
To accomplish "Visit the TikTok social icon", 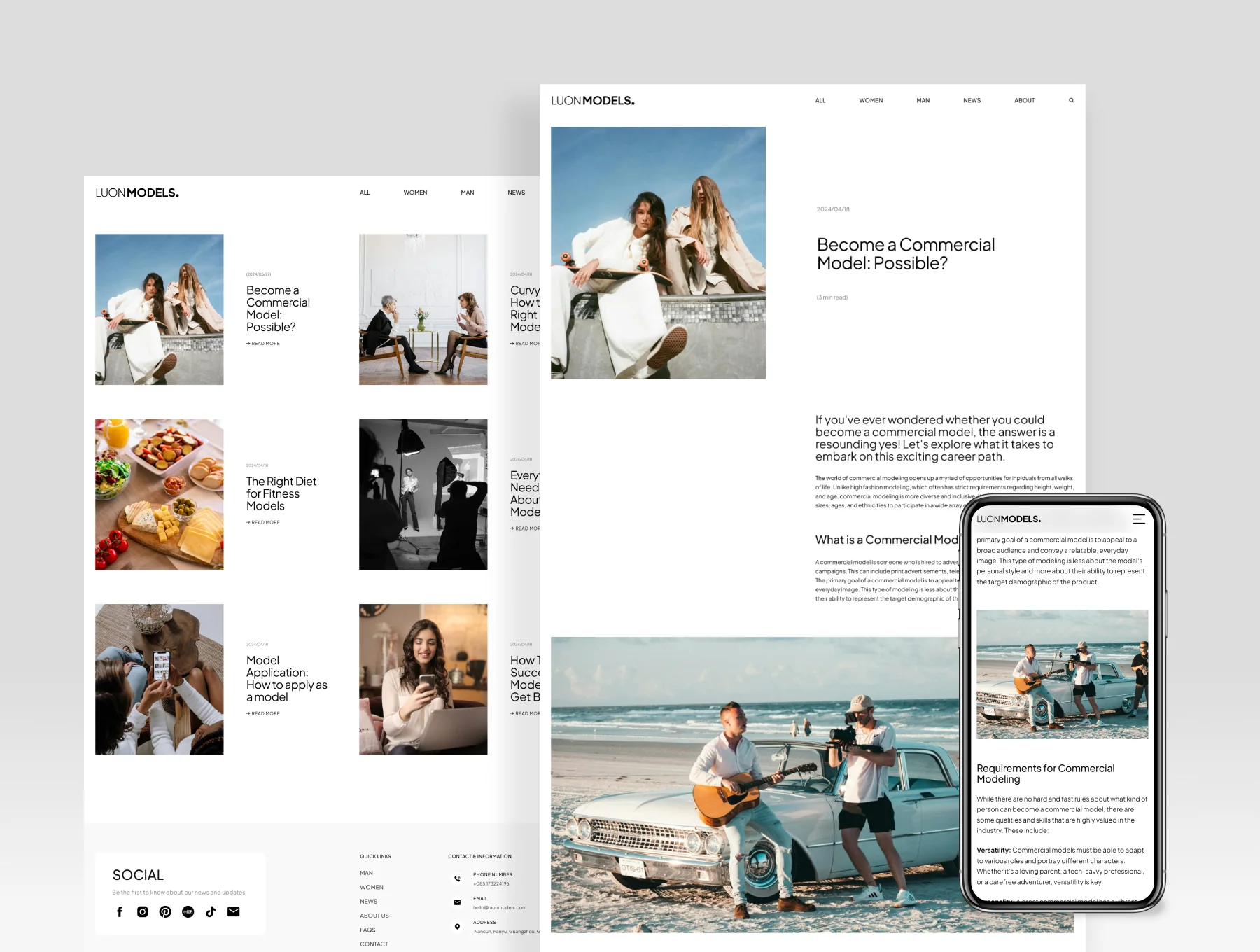I will [x=211, y=911].
